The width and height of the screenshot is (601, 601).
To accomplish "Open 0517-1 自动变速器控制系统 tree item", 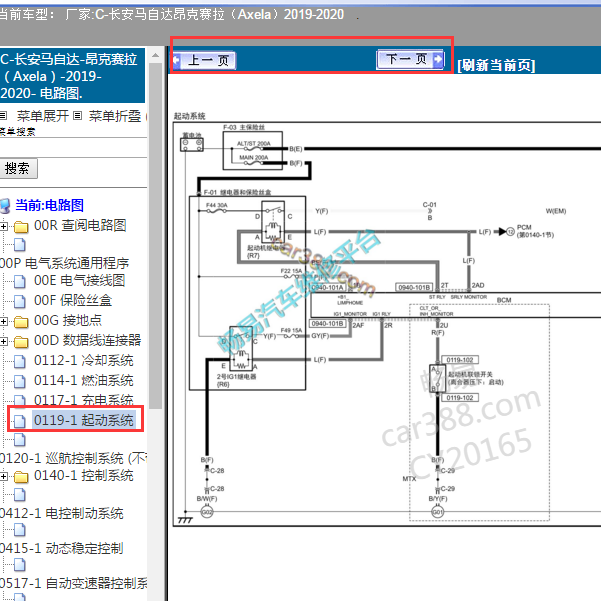I will tap(74, 583).
